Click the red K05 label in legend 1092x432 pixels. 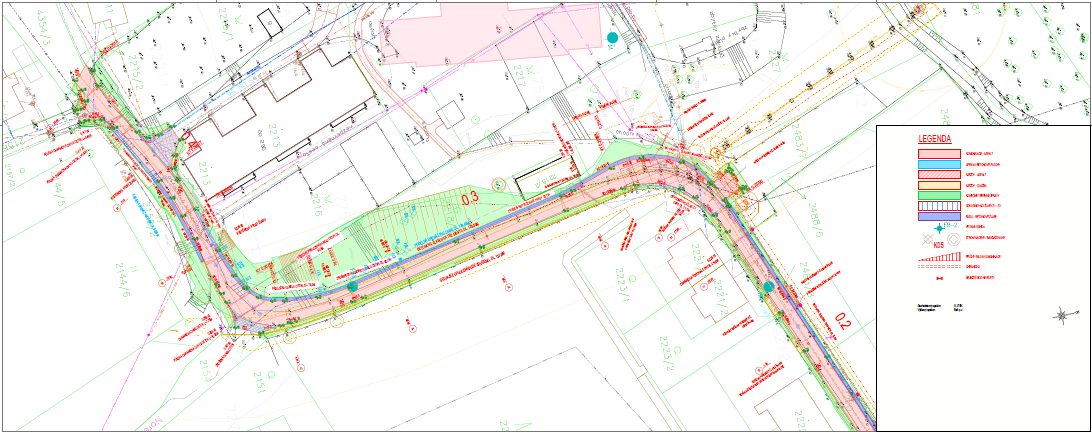point(938,243)
